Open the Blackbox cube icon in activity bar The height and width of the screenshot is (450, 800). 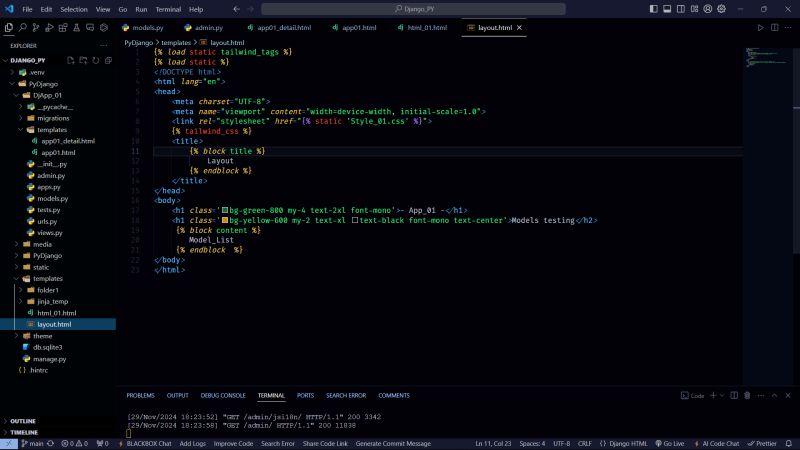[104, 28]
